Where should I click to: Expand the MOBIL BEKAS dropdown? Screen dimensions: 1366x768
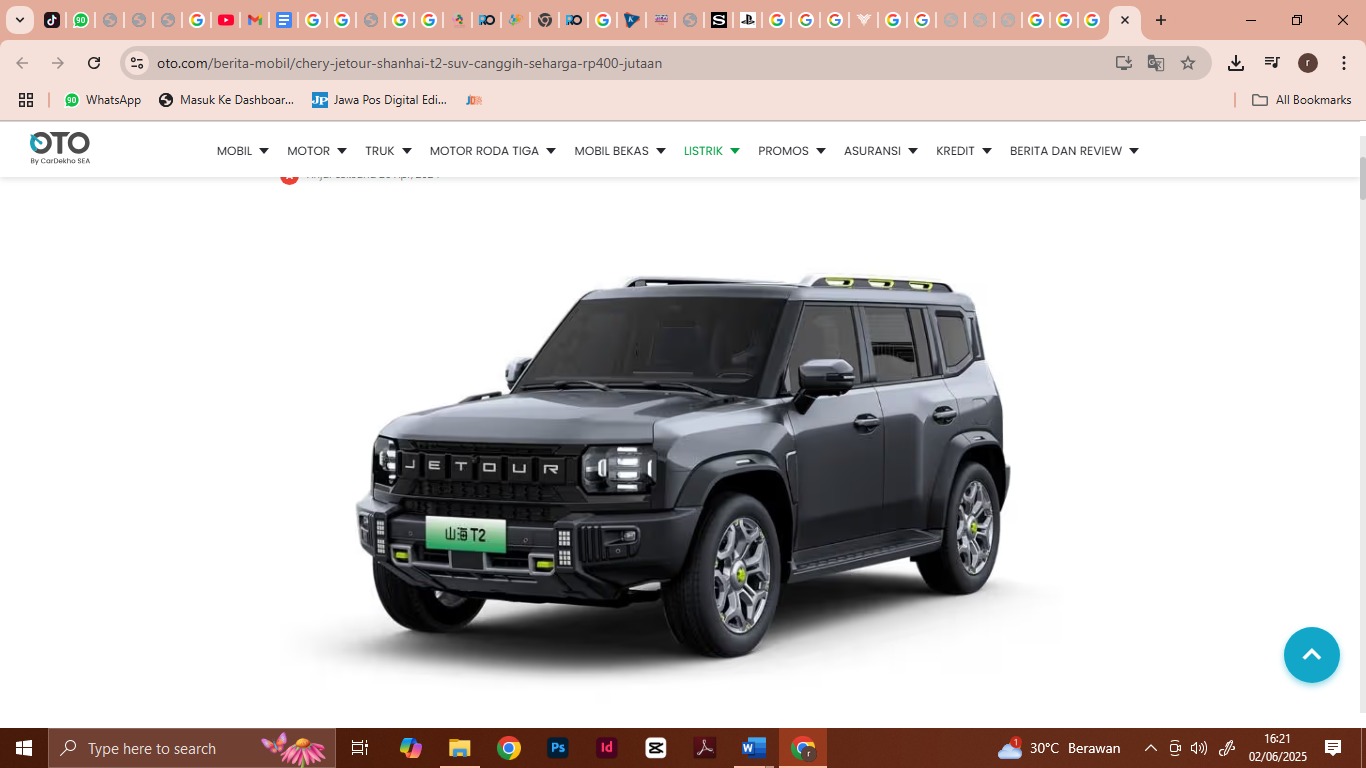click(x=620, y=151)
